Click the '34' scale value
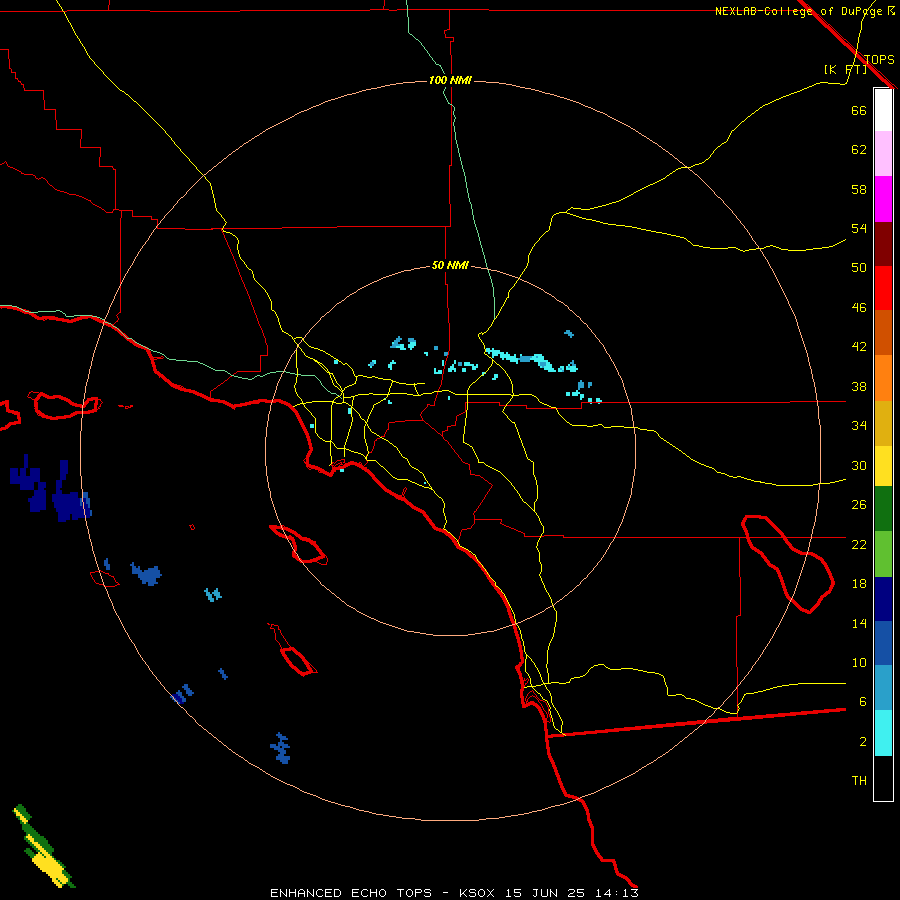 [x=859, y=426]
